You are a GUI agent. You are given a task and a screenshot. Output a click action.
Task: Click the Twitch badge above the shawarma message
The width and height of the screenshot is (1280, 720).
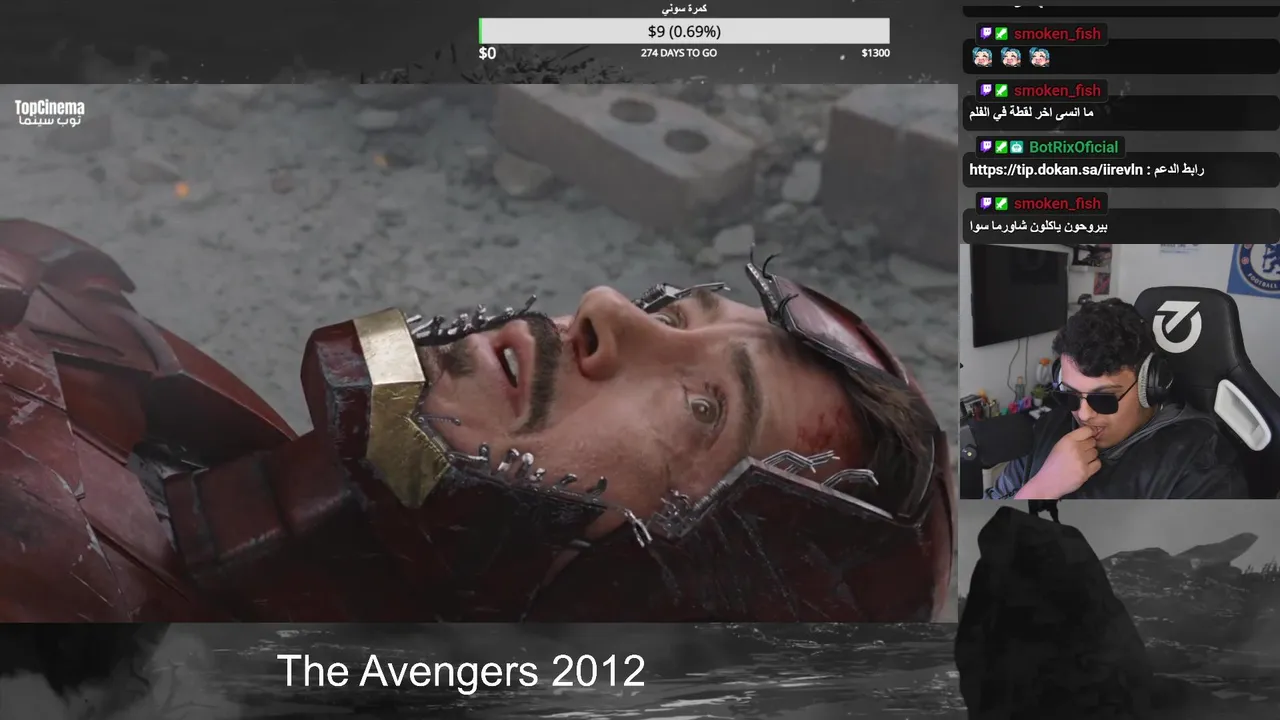point(986,203)
